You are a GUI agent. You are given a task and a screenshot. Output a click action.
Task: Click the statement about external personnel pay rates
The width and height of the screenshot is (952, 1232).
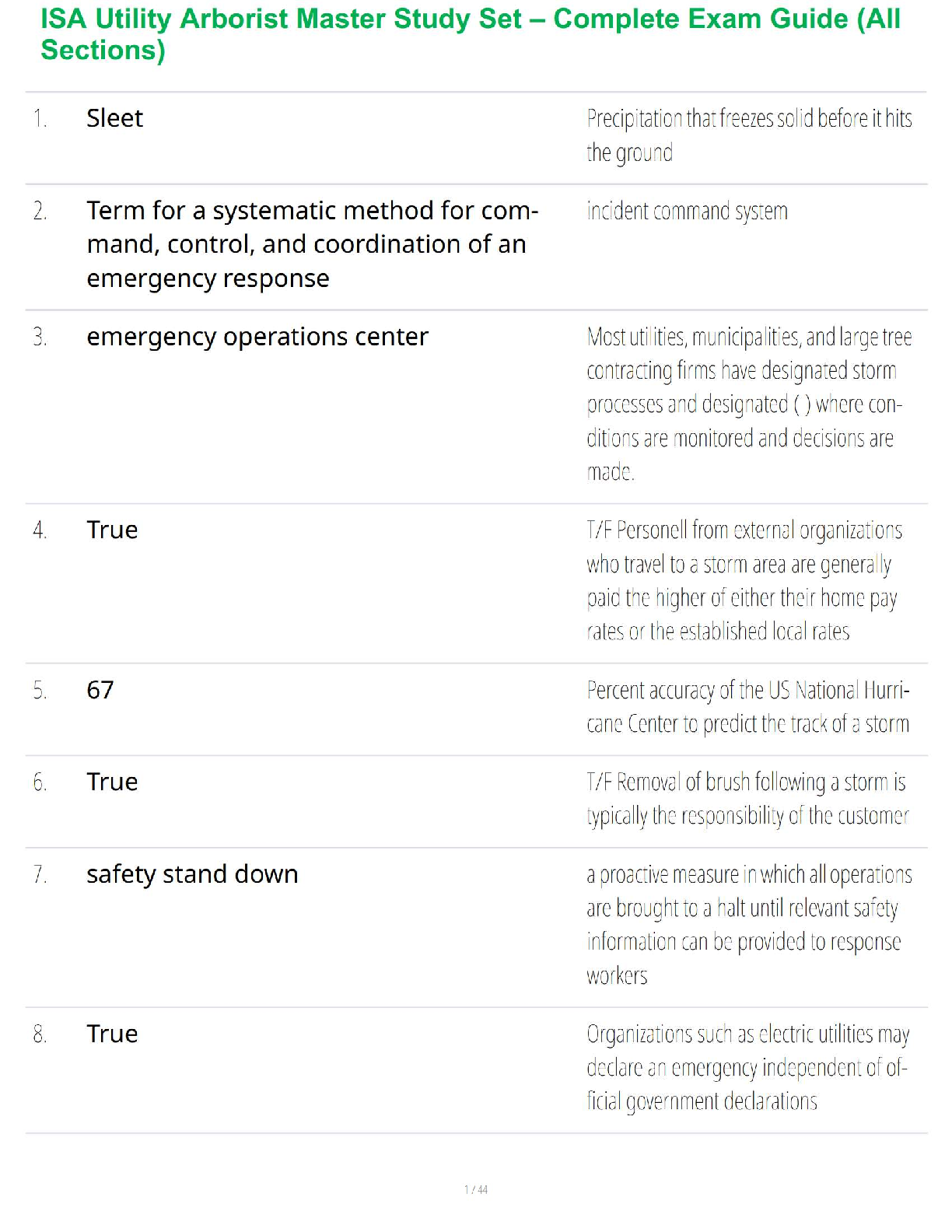click(x=744, y=581)
